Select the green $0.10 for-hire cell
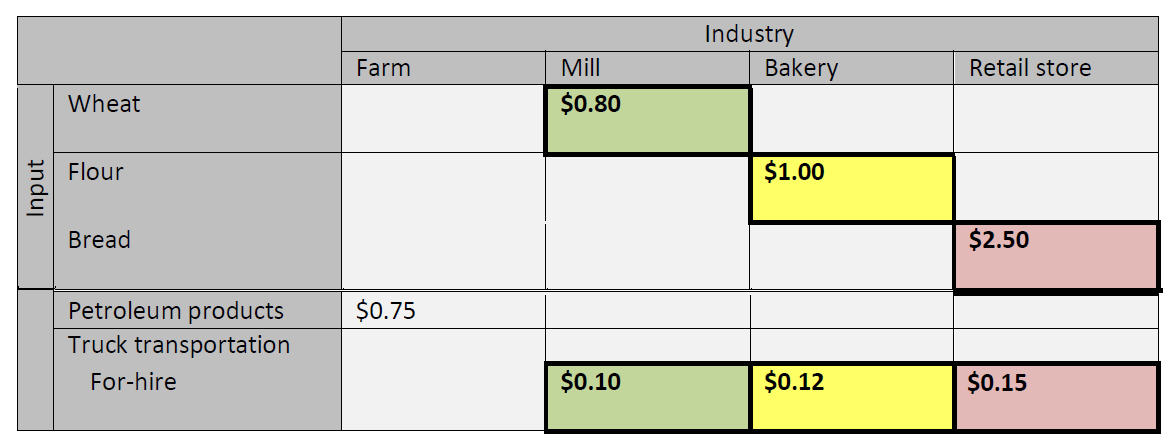 click(647, 397)
